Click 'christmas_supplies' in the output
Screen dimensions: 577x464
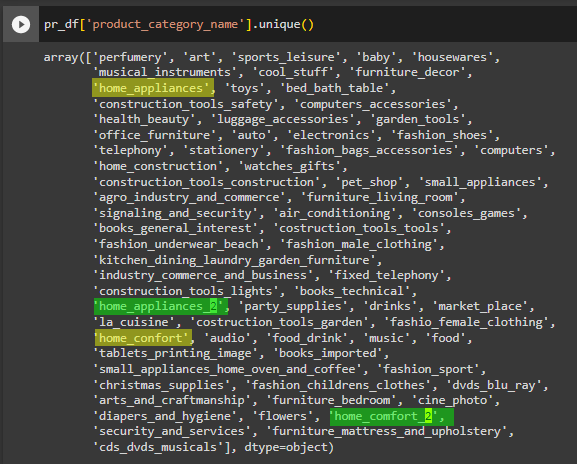(x=161, y=386)
